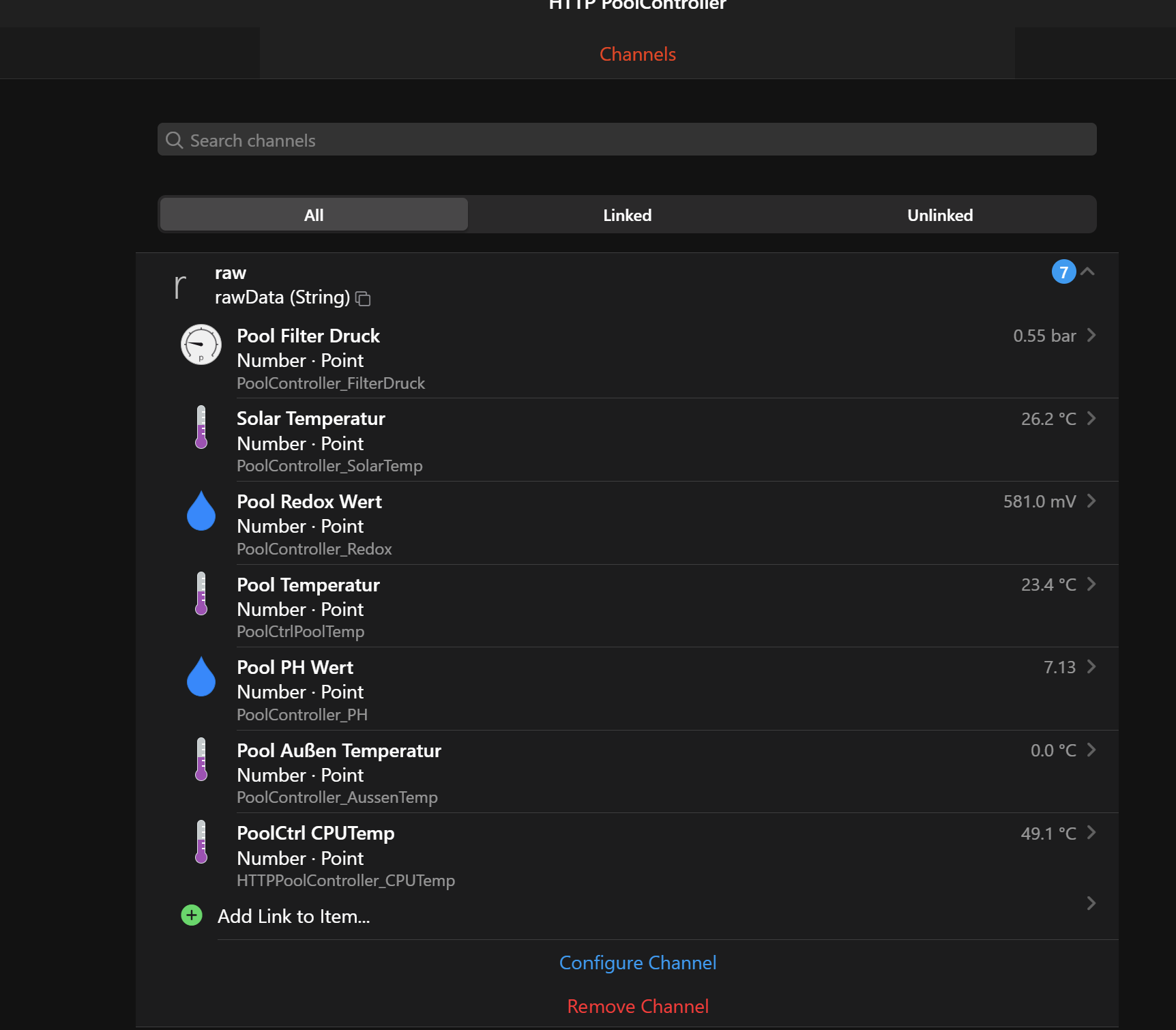Copy the rawData channel ID with the copy icon
1176x1030 pixels.
[363, 298]
